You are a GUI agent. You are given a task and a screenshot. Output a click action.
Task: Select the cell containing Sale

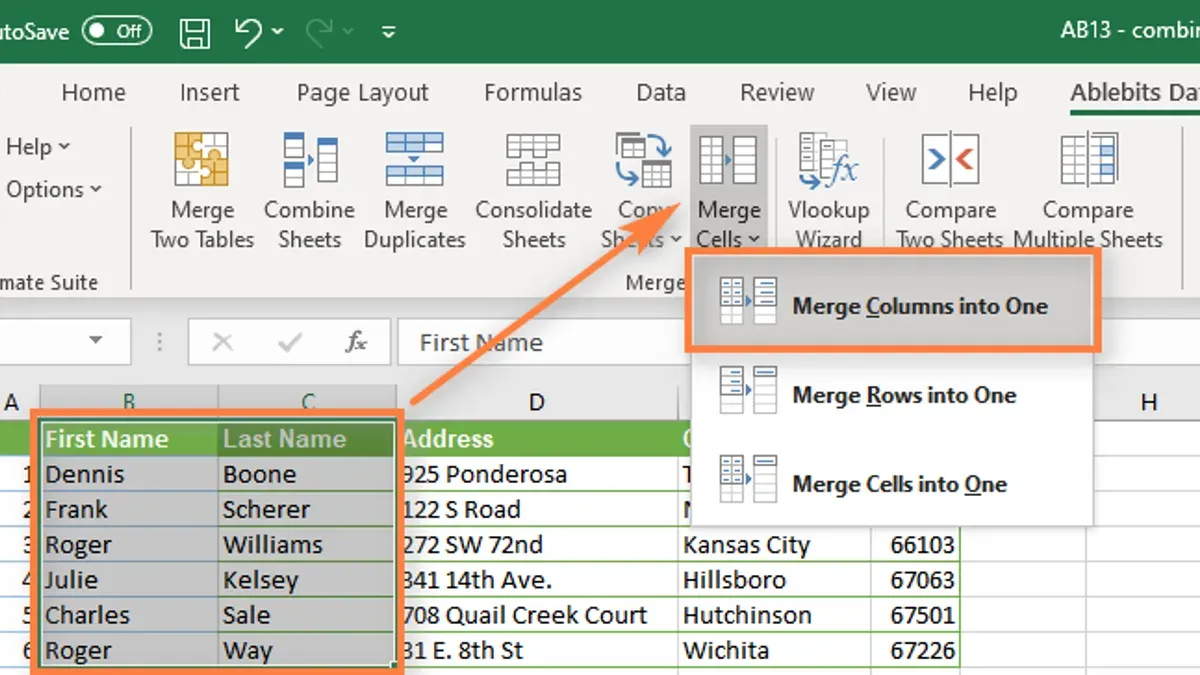[x=307, y=614]
